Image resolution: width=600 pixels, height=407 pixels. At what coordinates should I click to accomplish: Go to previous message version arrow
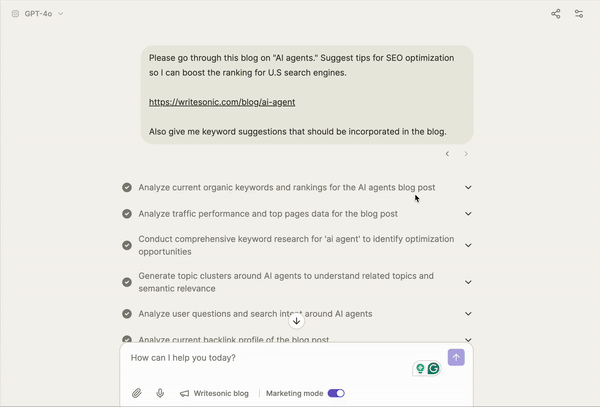[447, 153]
